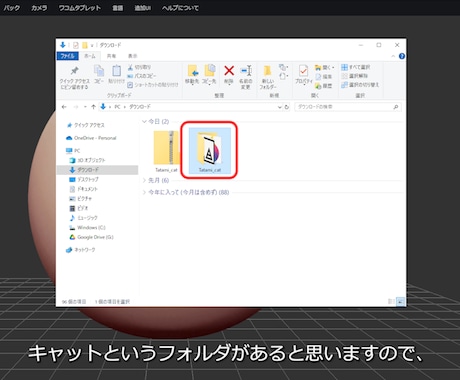
Task: Open the 言語 menu in background app
Action: (x=117, y=8)
